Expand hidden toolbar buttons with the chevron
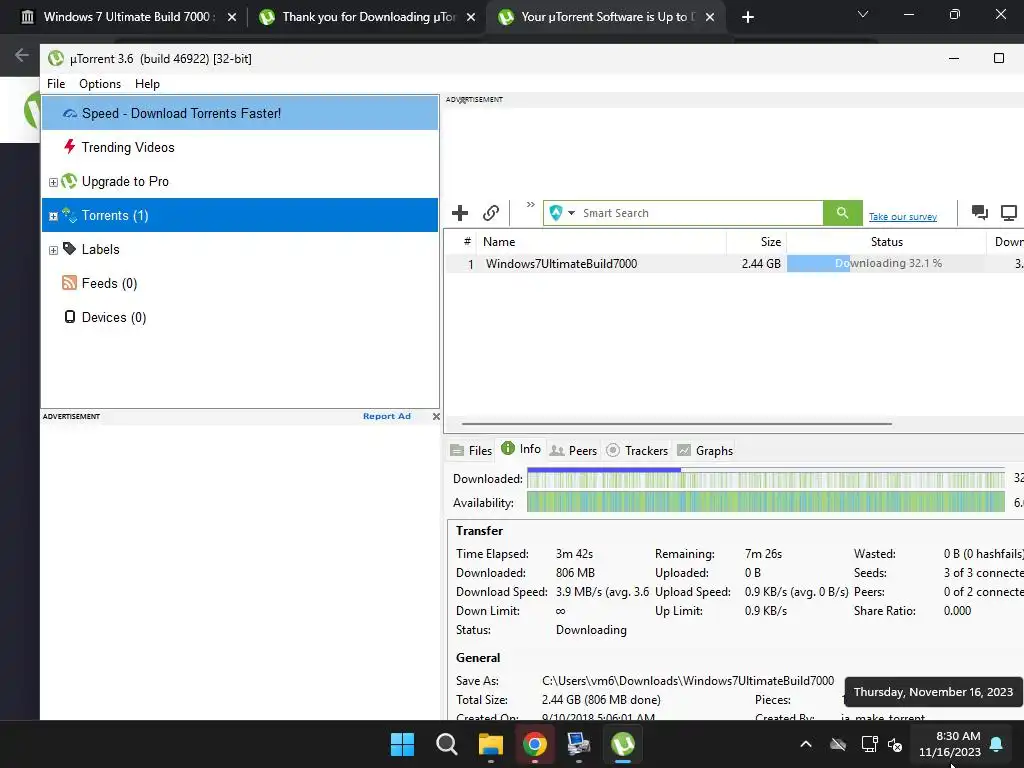The height and width of the screenshot is (768, 1024). (x=530, y=204)
